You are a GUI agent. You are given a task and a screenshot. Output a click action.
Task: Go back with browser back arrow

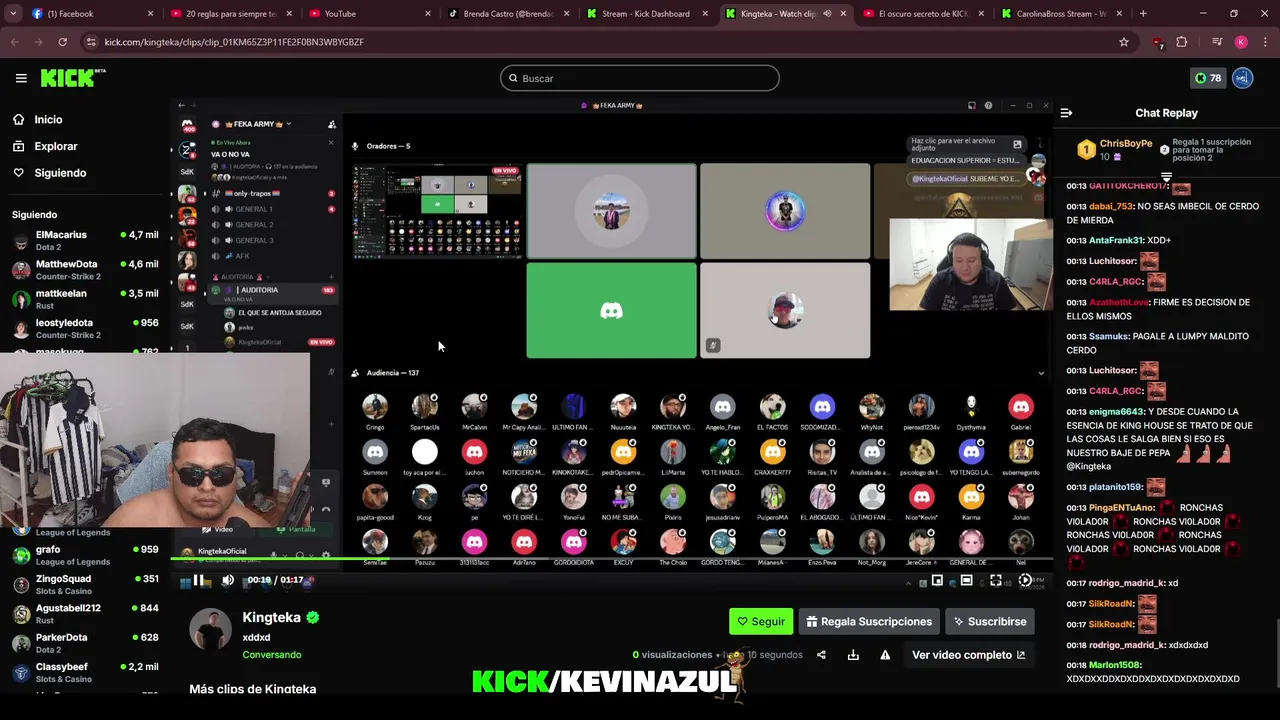click(x=15, y=42)
